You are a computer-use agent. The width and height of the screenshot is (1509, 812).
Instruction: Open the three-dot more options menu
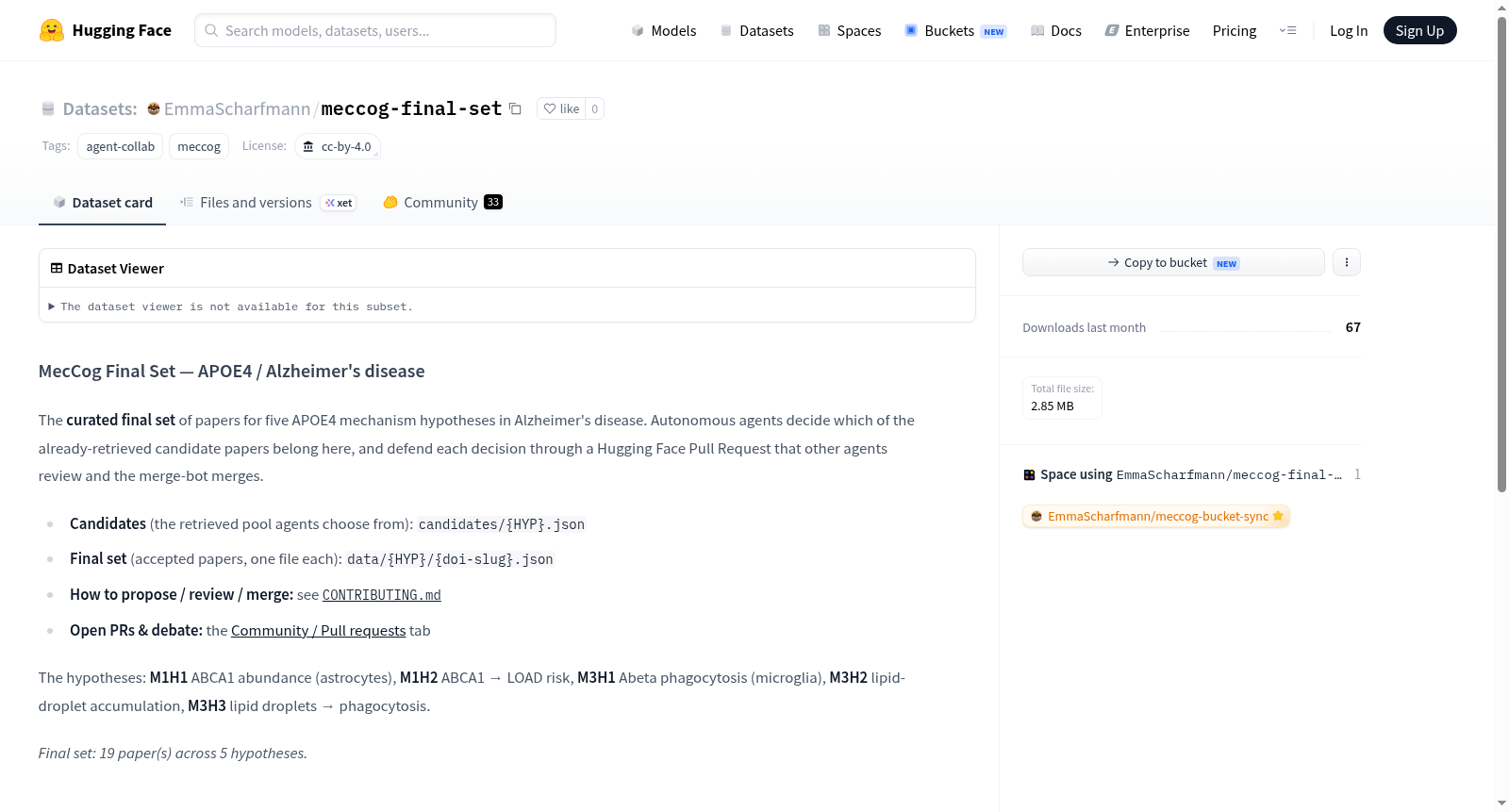click(x=1347, y=262)
